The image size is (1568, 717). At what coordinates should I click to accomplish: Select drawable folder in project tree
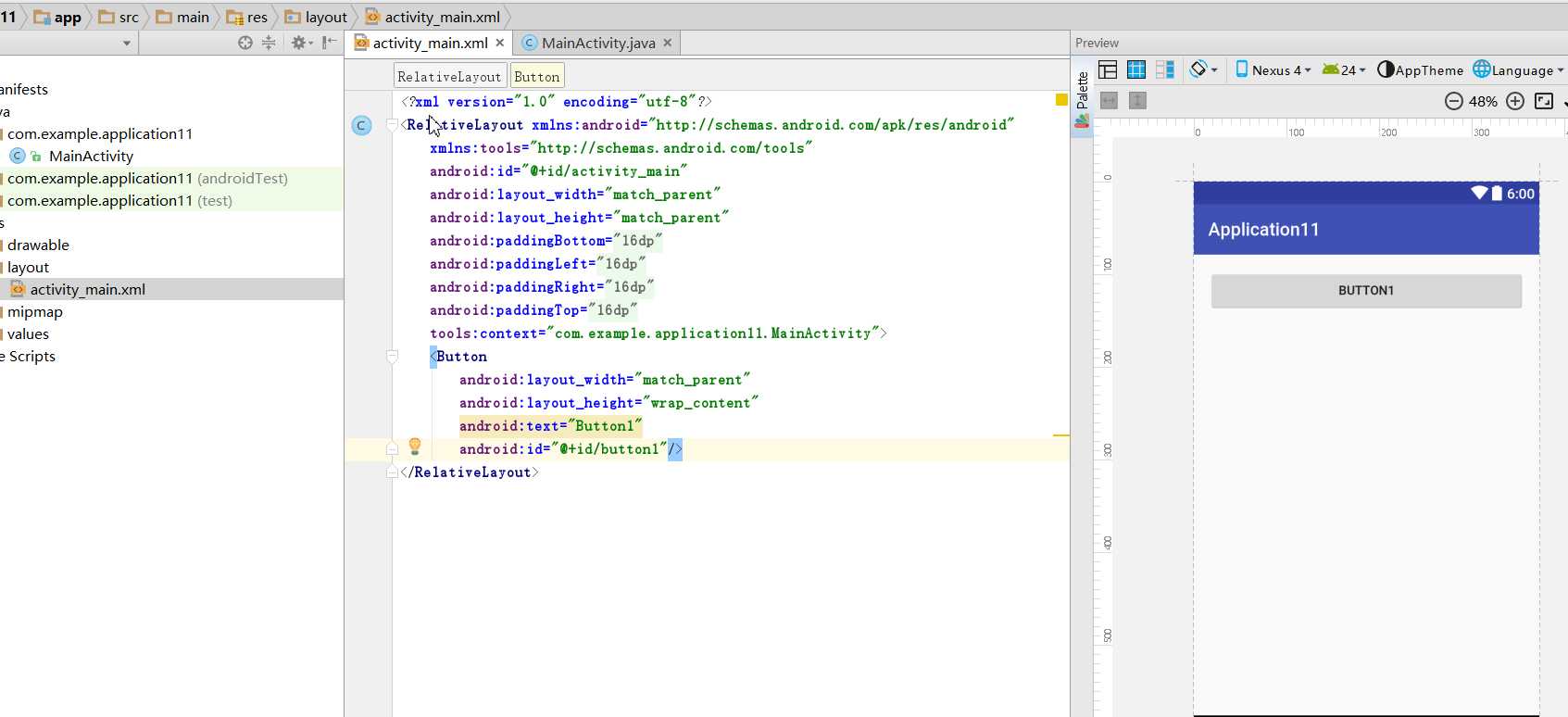tap(38, 245)
